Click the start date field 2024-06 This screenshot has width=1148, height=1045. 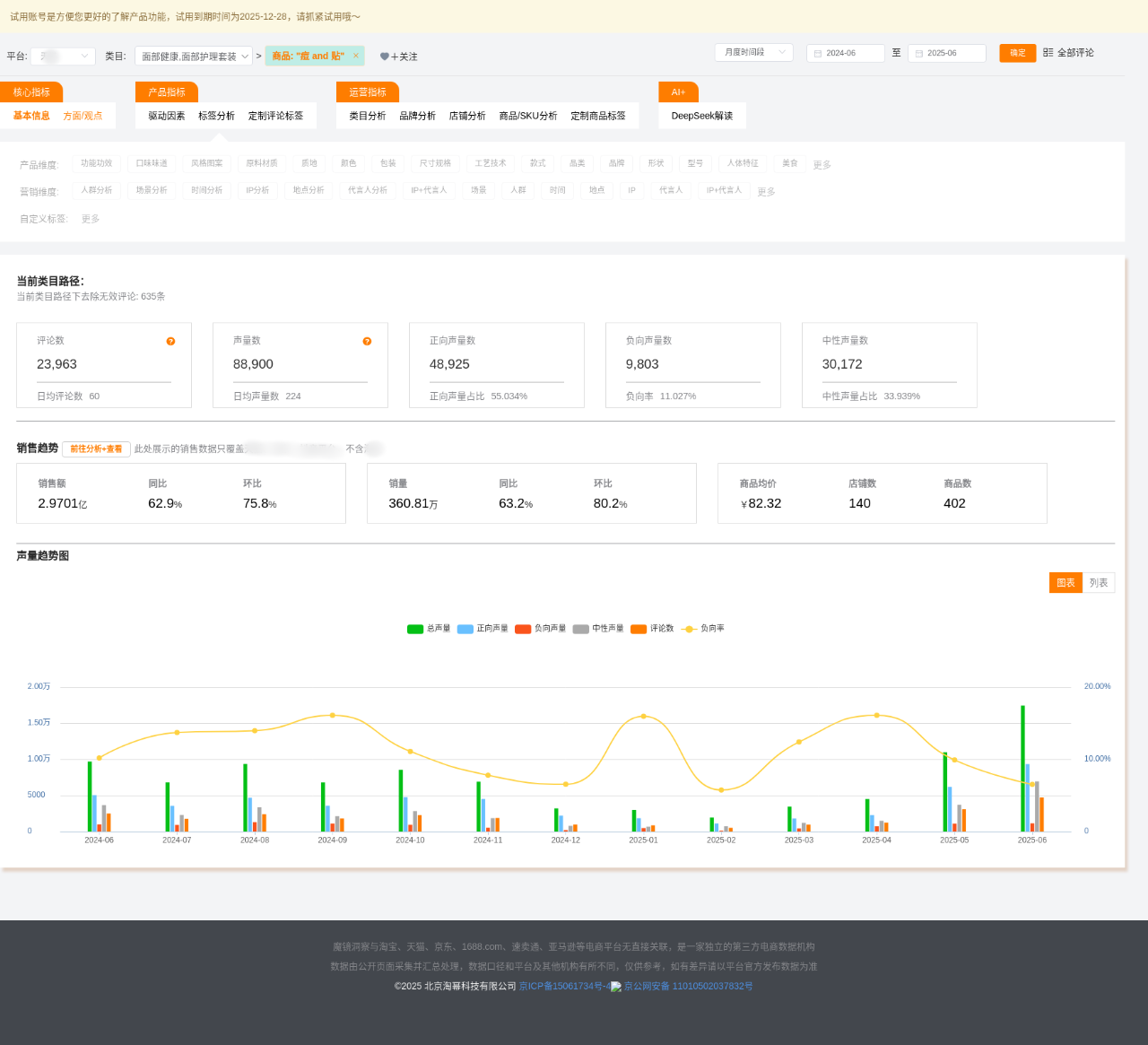pyautogui.click(x=846, y=54)
